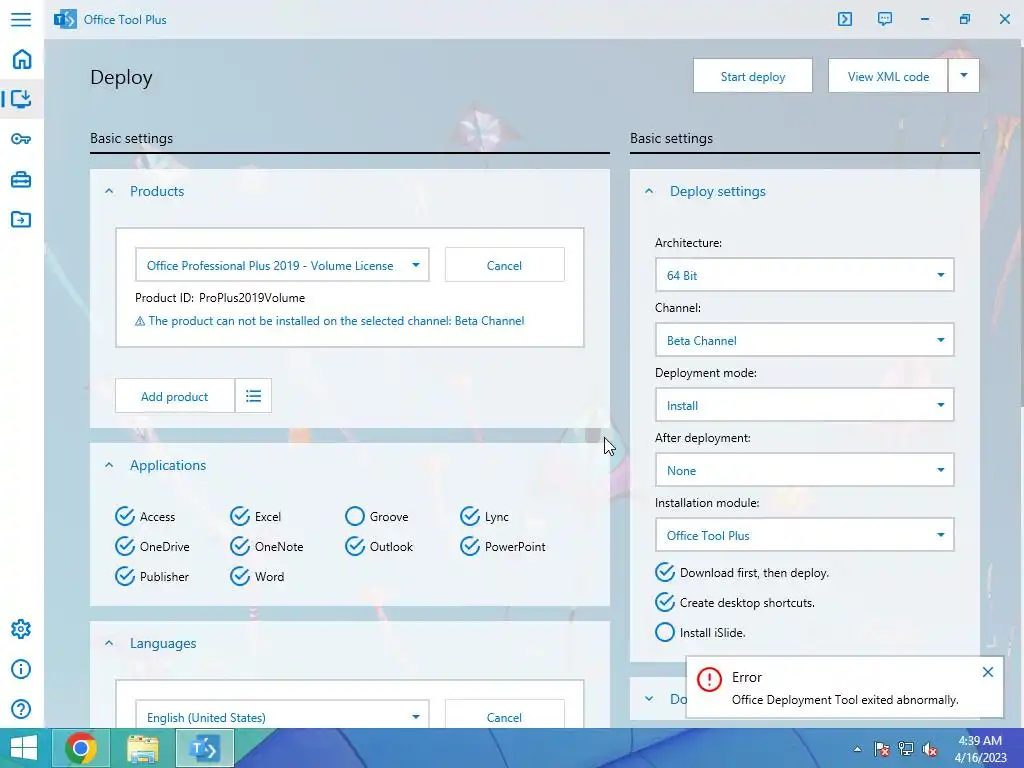Open the Deployment mode Install dropdown
Image resolution: width=1024 pixels, height=768 pixels.
coord(805,405)
